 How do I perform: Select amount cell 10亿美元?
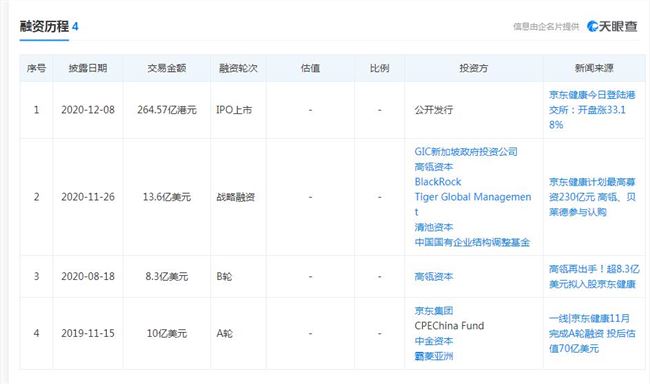[167, 333]
